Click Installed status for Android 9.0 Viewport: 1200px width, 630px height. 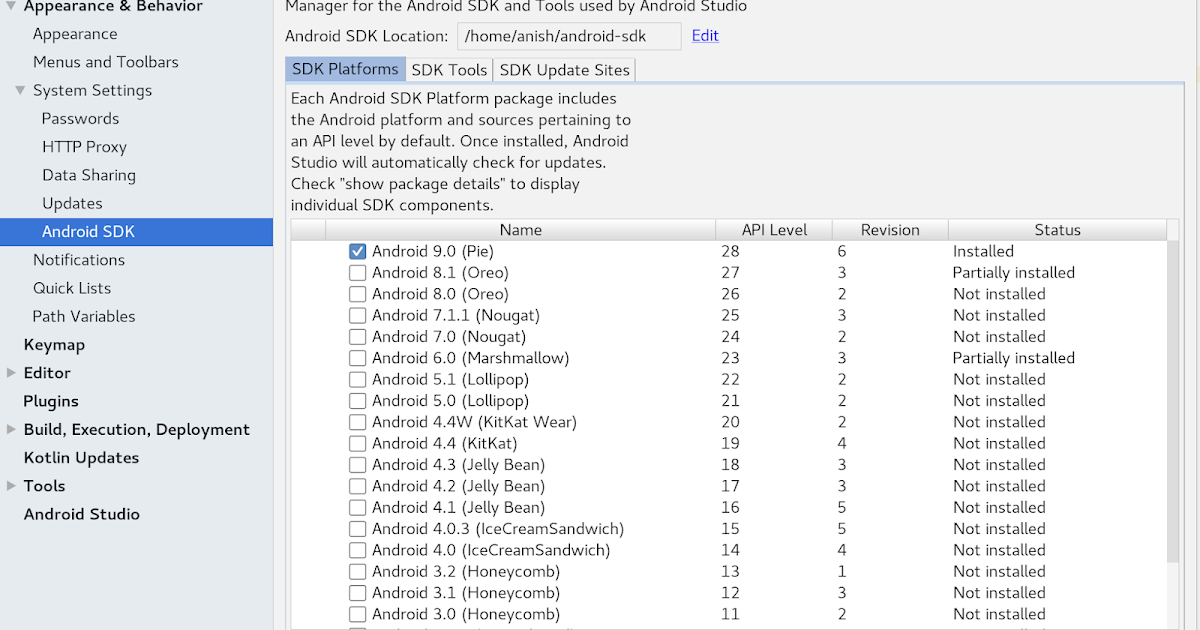[x=983, y=252]
